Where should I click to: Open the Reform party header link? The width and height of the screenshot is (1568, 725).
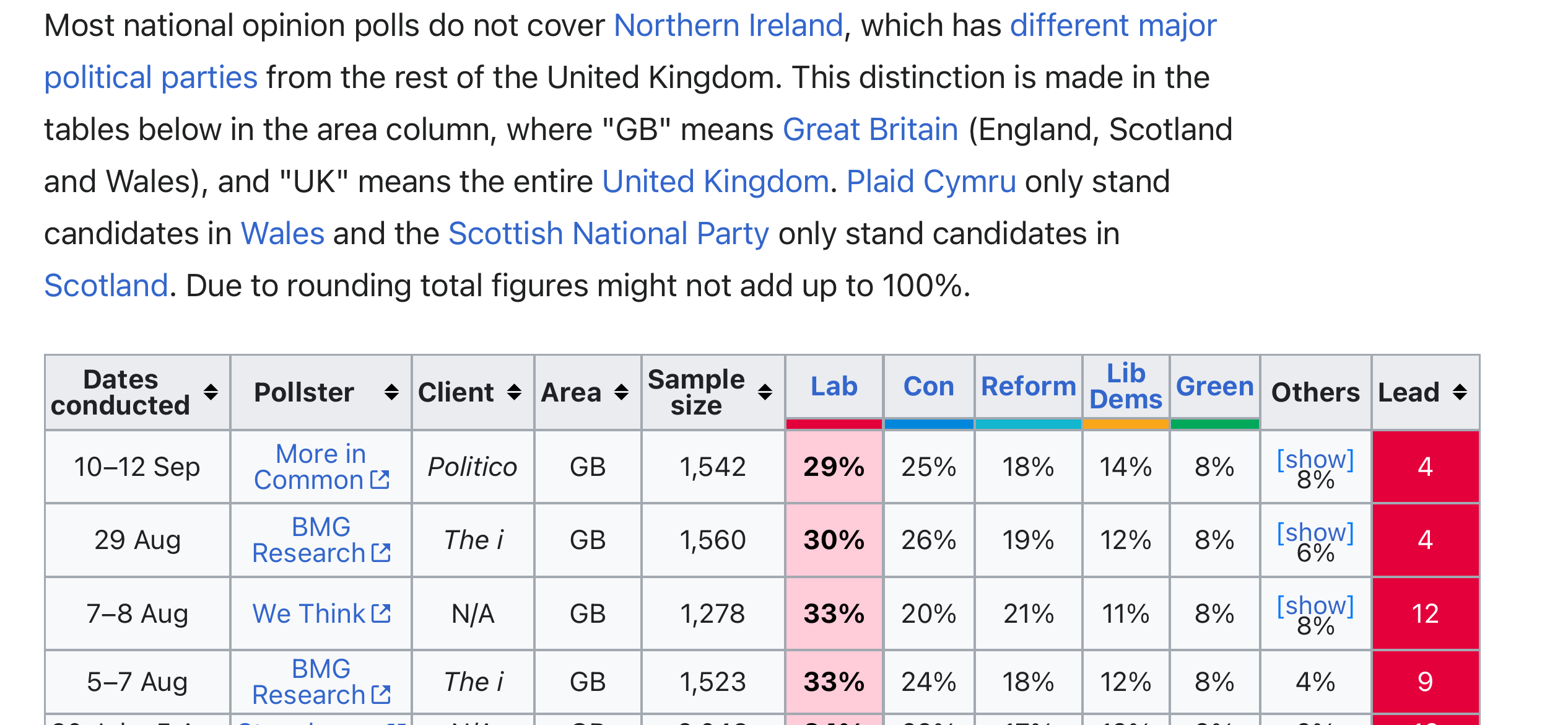1028,386
